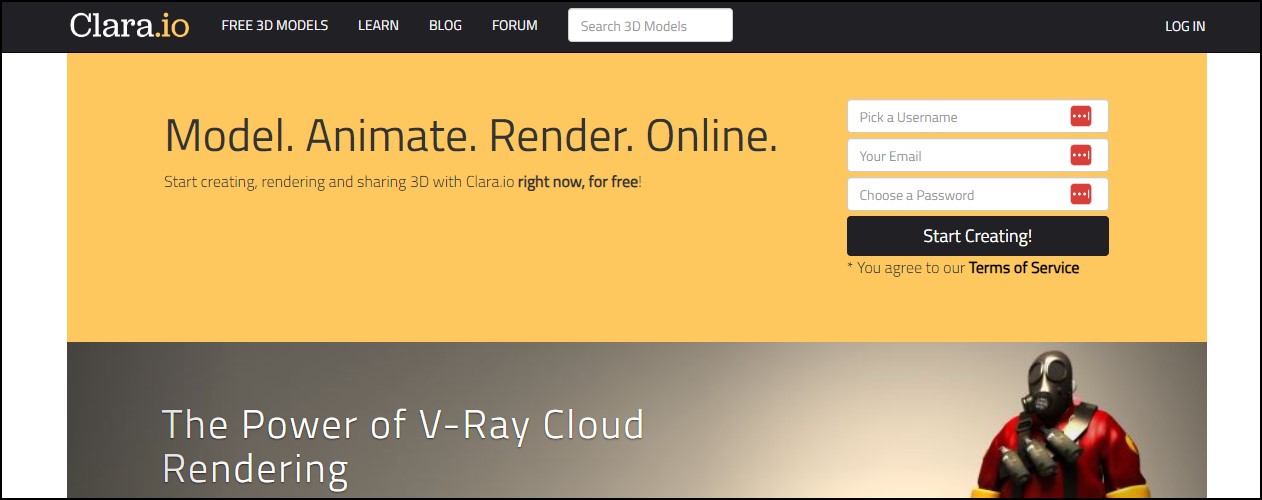Screen dimensions: 1262x500
Task: Click Log In in the header
Action: point(1185,26)
